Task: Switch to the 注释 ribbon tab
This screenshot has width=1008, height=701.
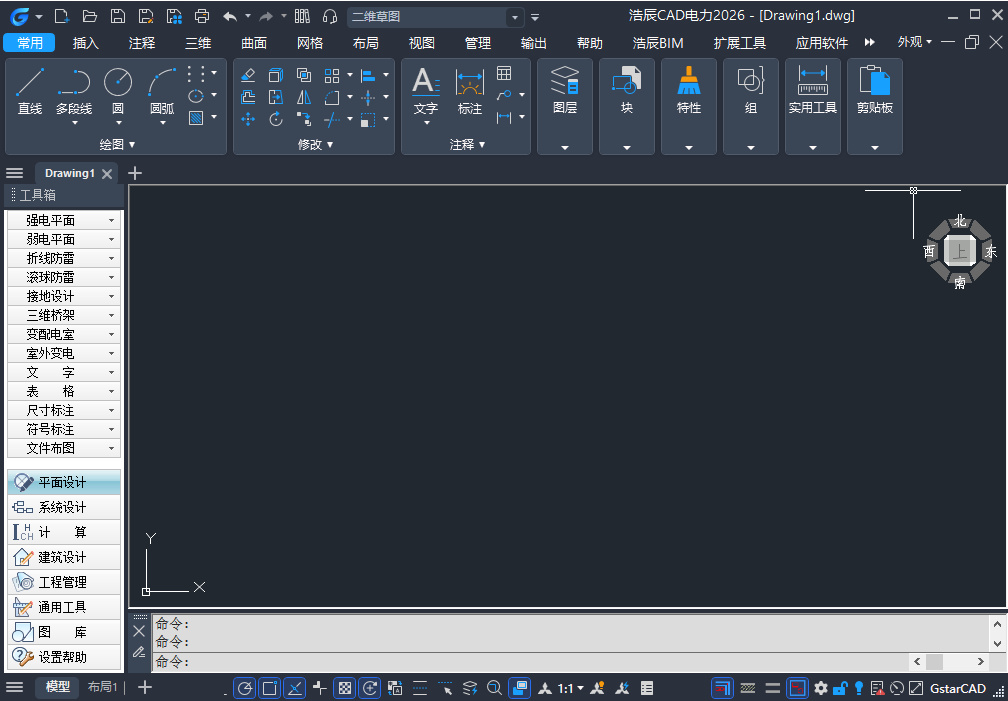Action: pos(141,43)
